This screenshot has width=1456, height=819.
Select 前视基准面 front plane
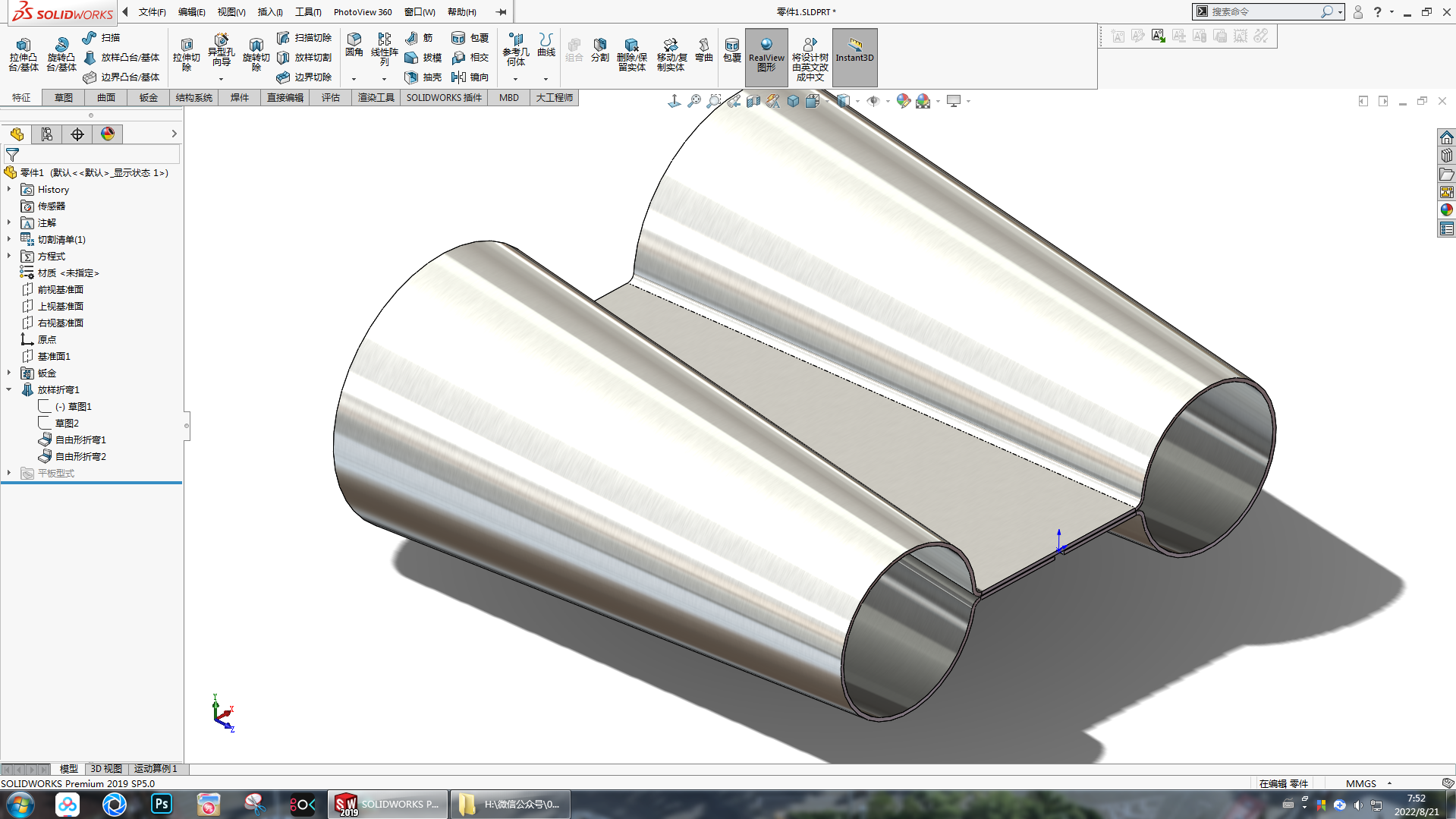[52, 290]
